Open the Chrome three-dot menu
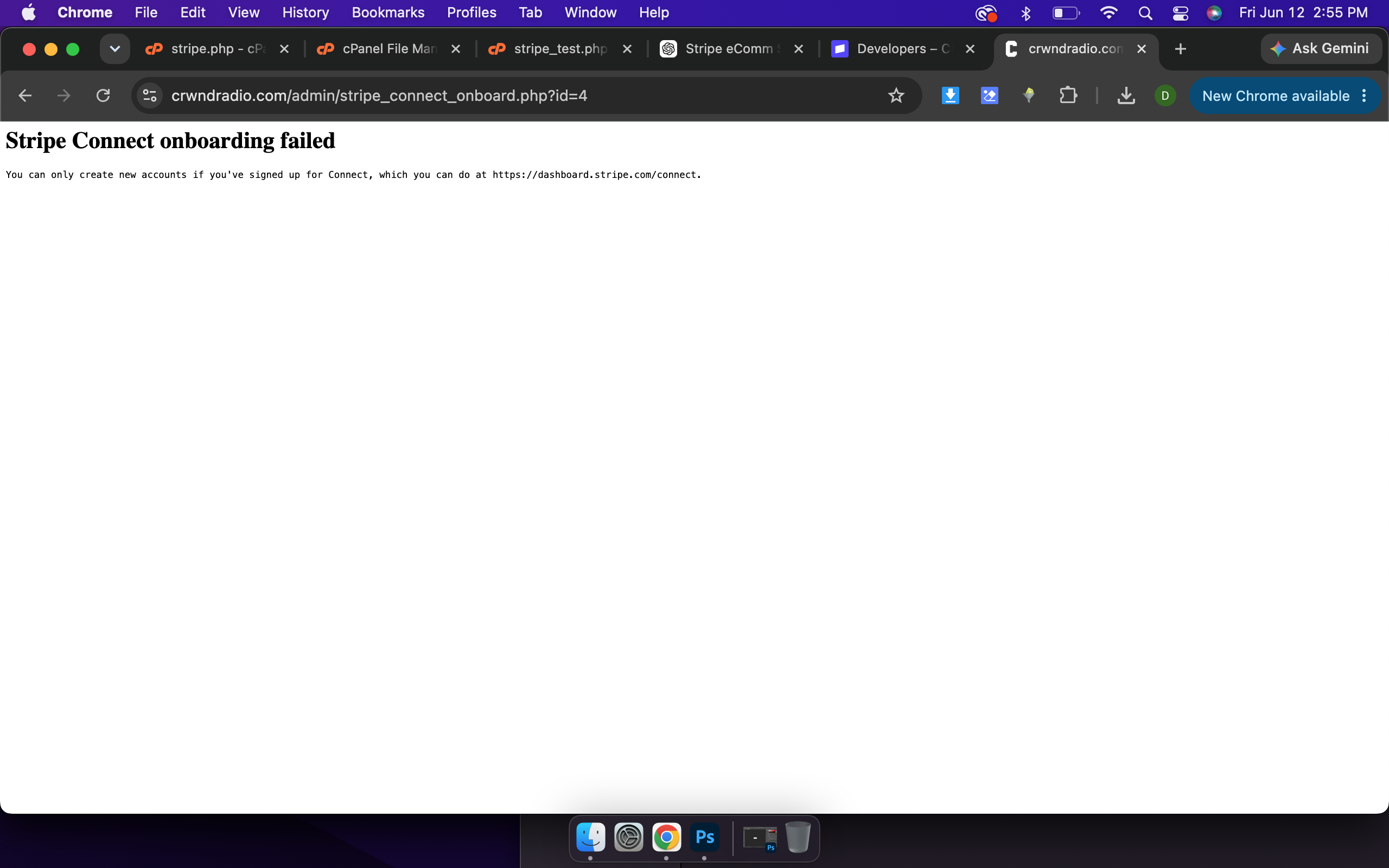Viewport: 1389px width, 868px height. click(x=1365, y=95)
